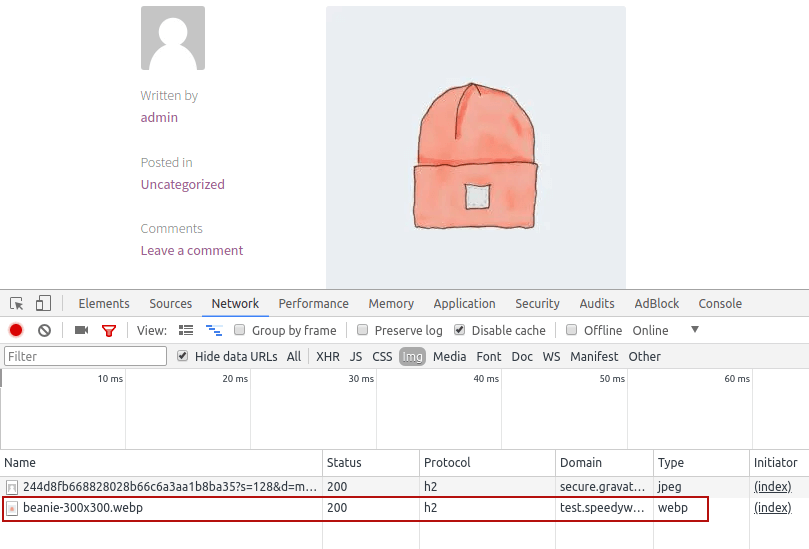Image resolution: width=809 pixels, height=549 pixels.
Task: Clear the network log icon
Action: (44, 330)
